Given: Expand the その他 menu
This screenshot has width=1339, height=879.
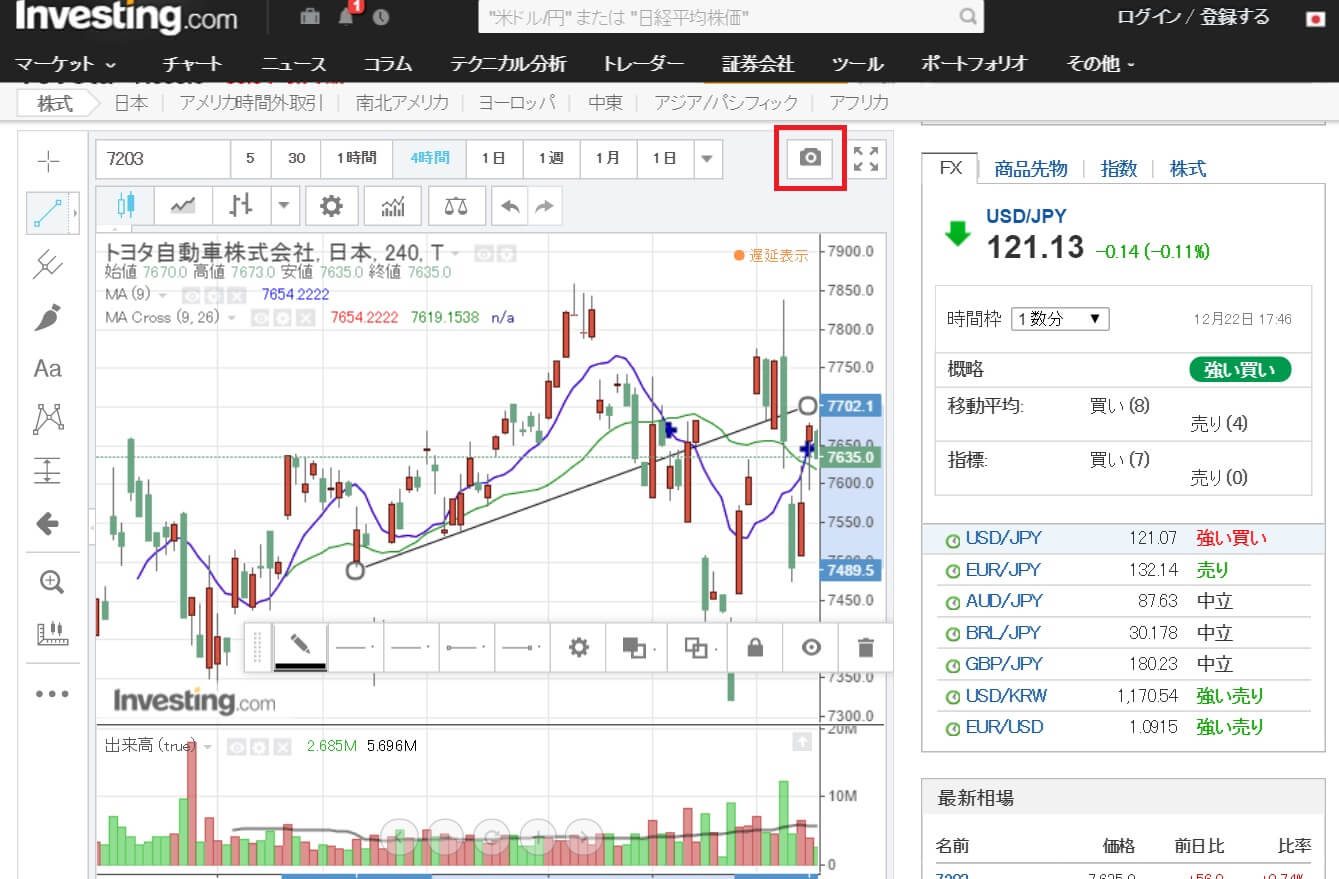Looking at the screenshot, I should point(1101,64).
